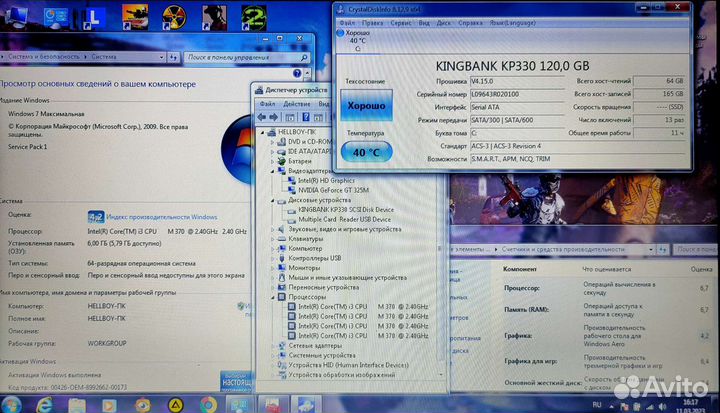Viewport: 720px width, 413px height.
Task: Click the back arrow in Device Manager toolbar
Action: click(x=262, y=117)
